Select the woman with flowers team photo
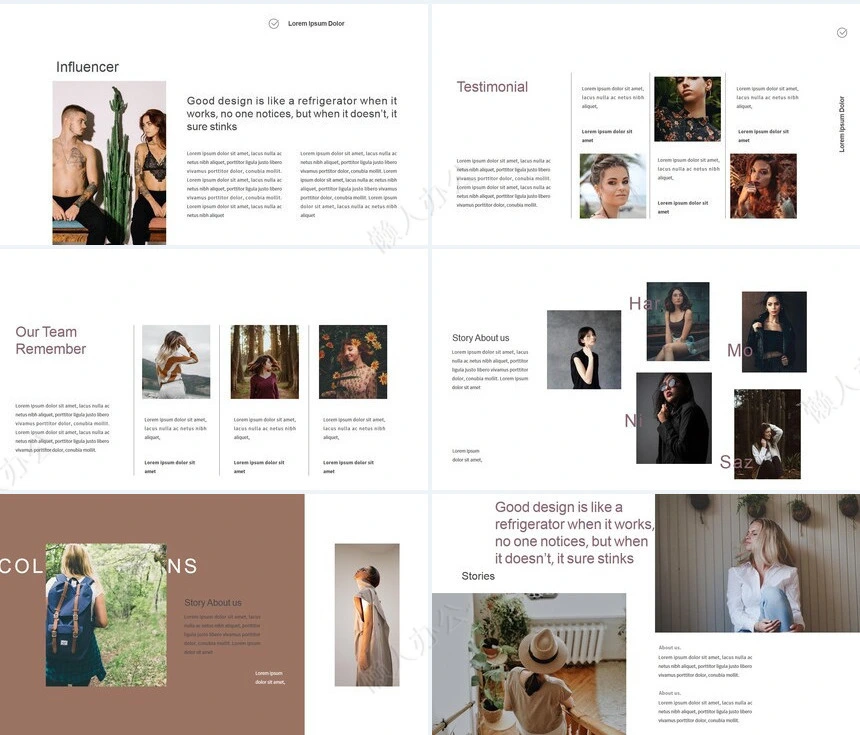This screenshot has height=735, width=860. tap(353, 362)
